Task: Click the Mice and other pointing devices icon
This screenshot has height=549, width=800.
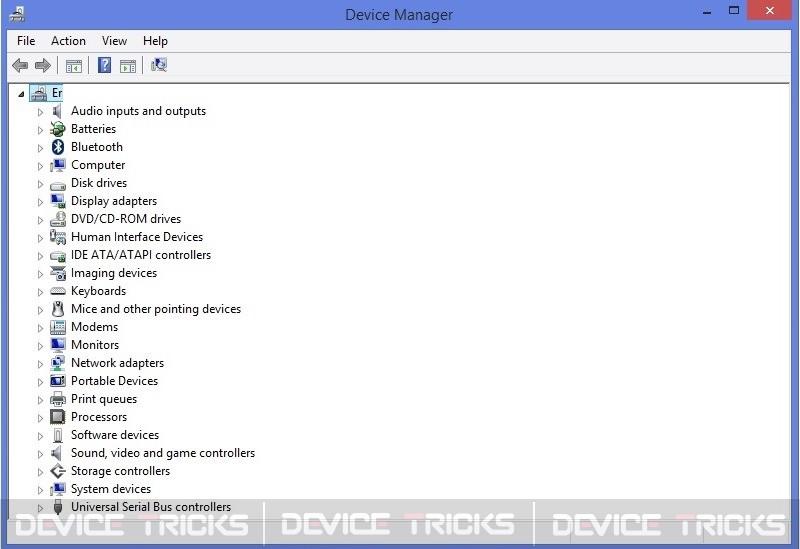Action: [58, 309]
